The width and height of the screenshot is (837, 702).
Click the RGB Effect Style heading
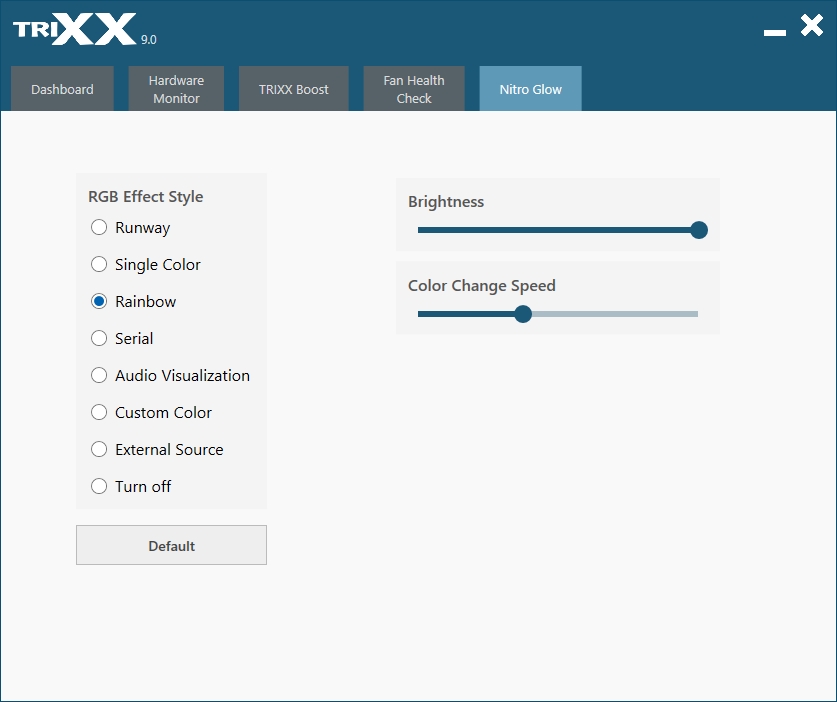(x=146, y=196)
